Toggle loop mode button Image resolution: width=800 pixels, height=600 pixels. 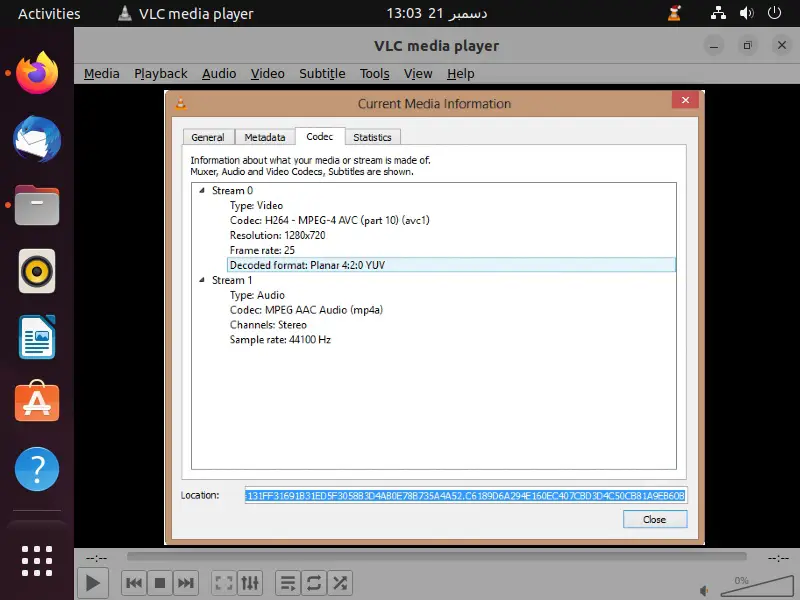(314, 583)
